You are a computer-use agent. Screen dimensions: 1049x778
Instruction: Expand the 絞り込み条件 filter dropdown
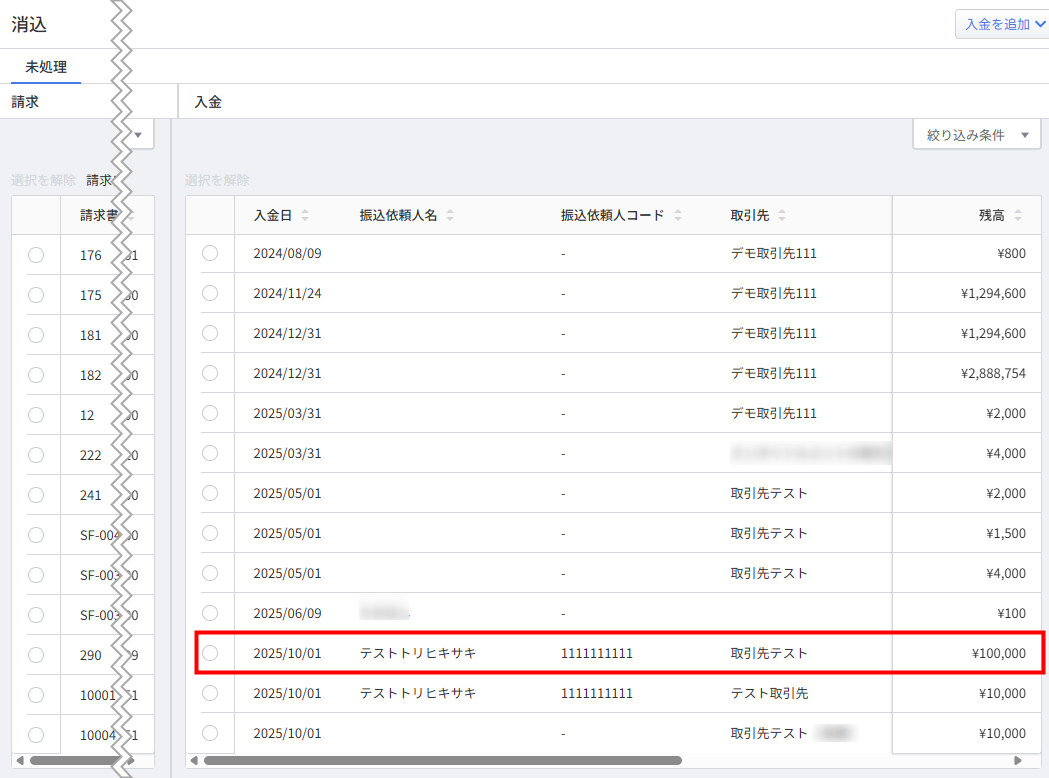pyautogui.click(x=976, y=135)
